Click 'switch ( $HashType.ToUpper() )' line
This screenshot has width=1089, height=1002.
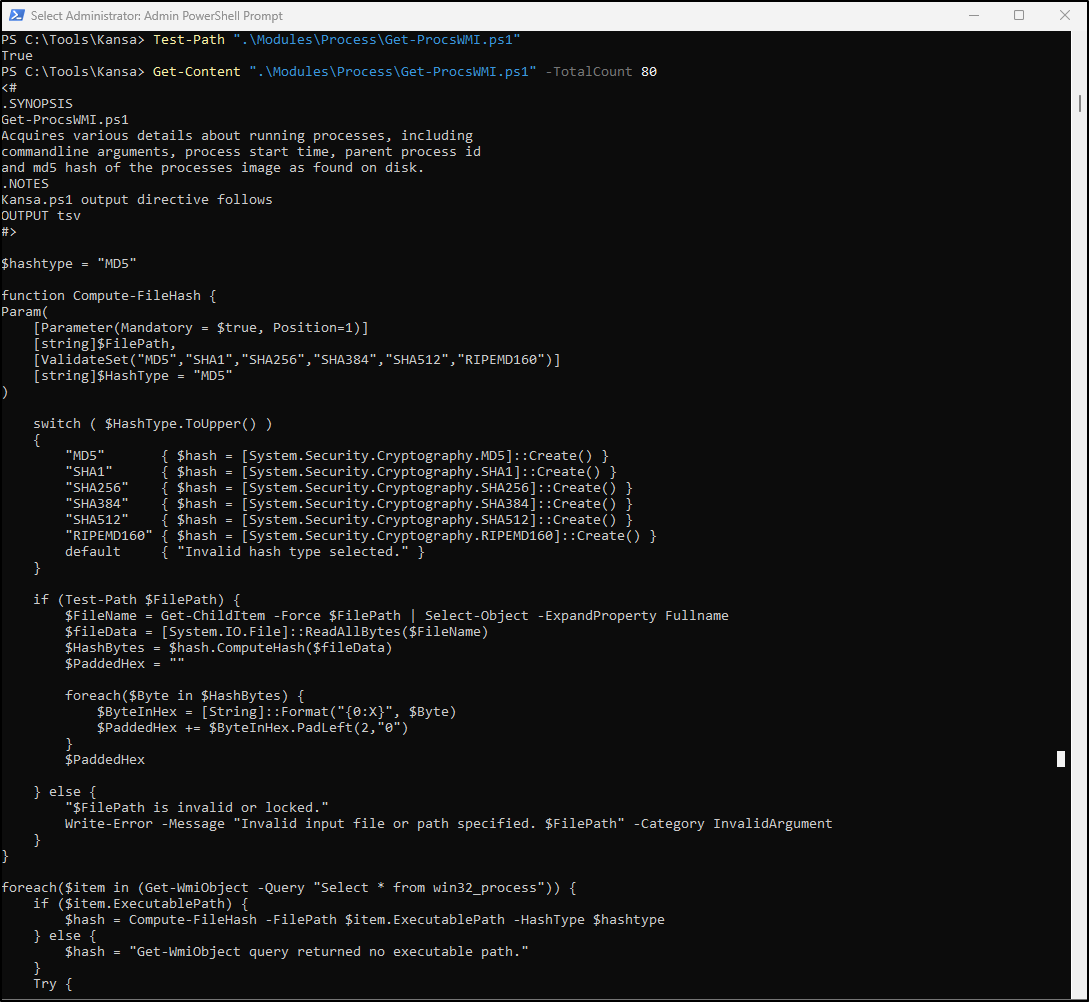(153, 423)
